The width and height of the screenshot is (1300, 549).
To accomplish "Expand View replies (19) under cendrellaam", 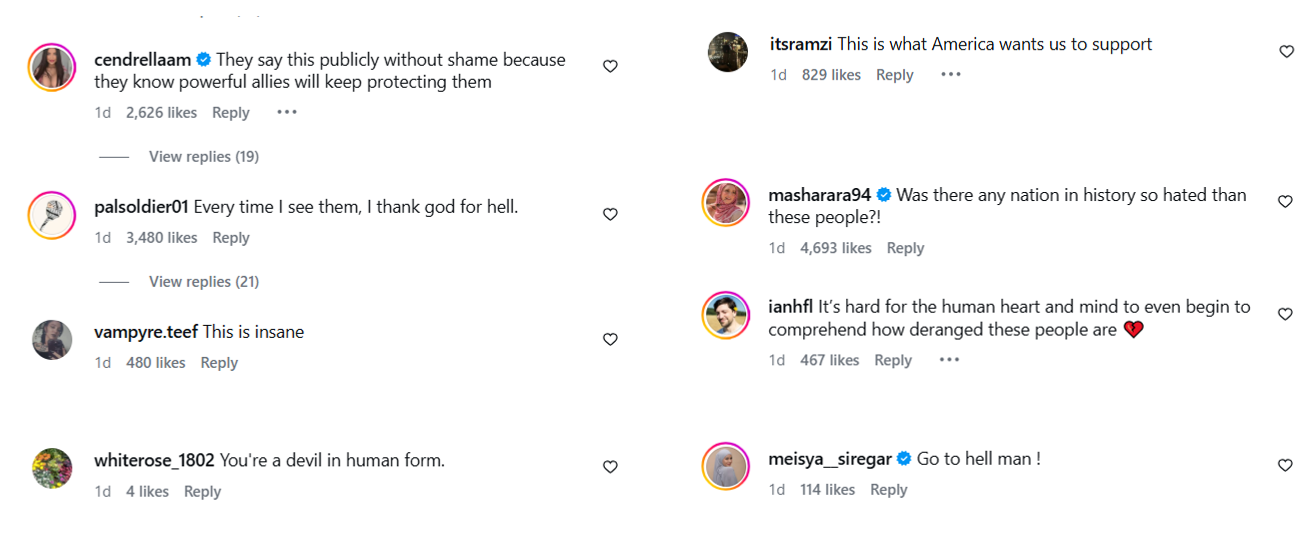I will point(204,157).
